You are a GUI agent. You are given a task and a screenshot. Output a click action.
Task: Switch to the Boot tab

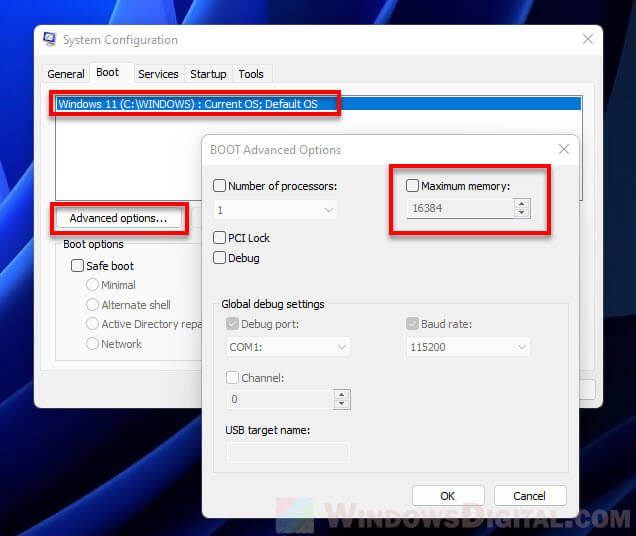pos(107,73)
